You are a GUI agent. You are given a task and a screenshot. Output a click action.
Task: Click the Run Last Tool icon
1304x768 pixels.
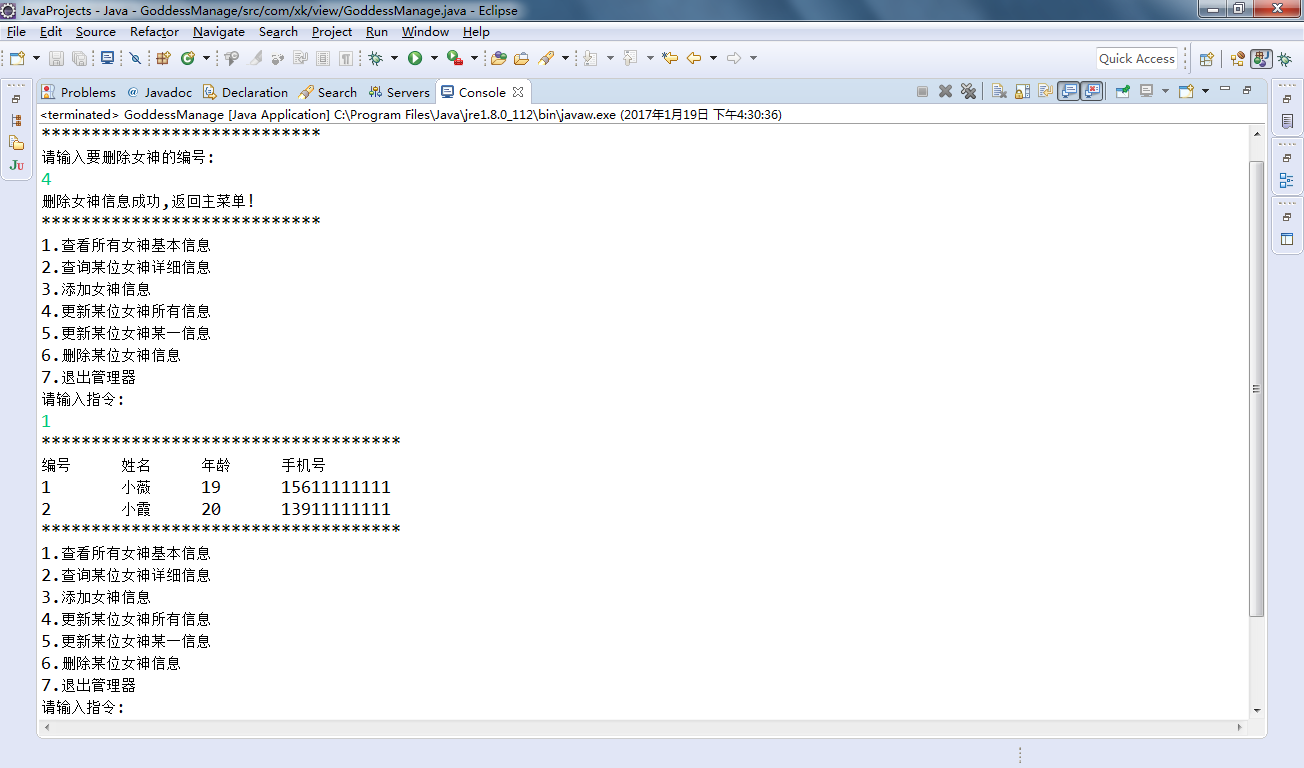(455, 58)
